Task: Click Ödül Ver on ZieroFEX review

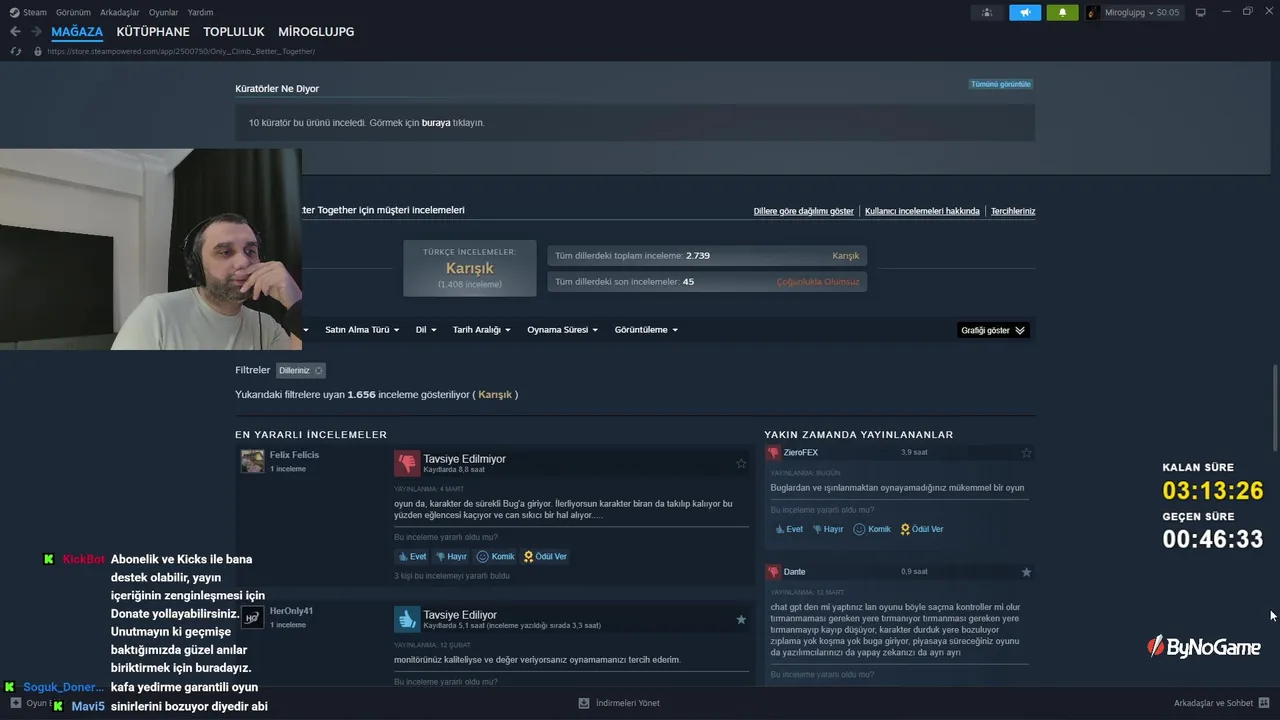Action: point(922,529)
